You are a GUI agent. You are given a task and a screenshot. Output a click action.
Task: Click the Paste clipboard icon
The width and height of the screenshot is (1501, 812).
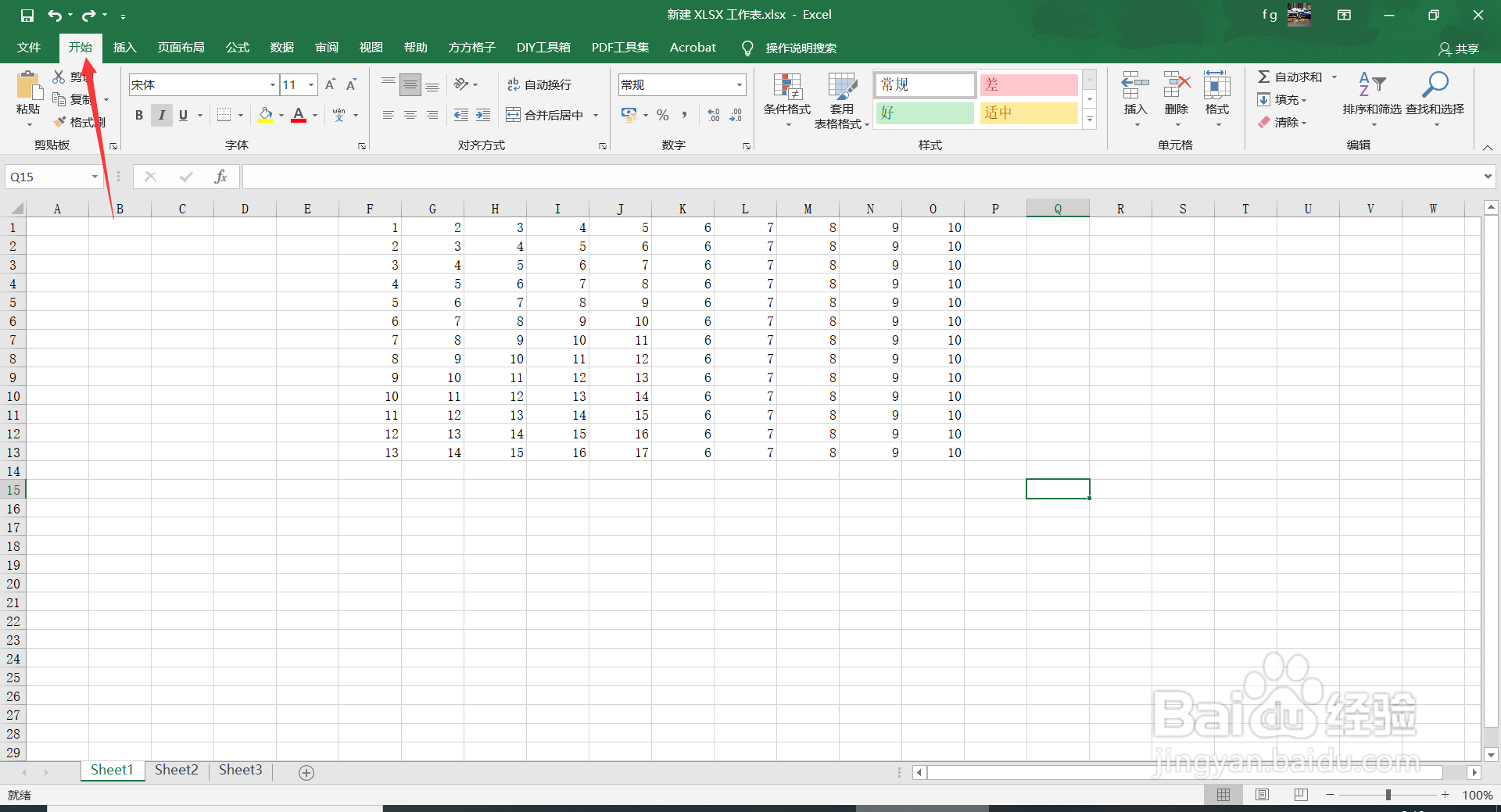pyautogui.click(x=28, y=85)
